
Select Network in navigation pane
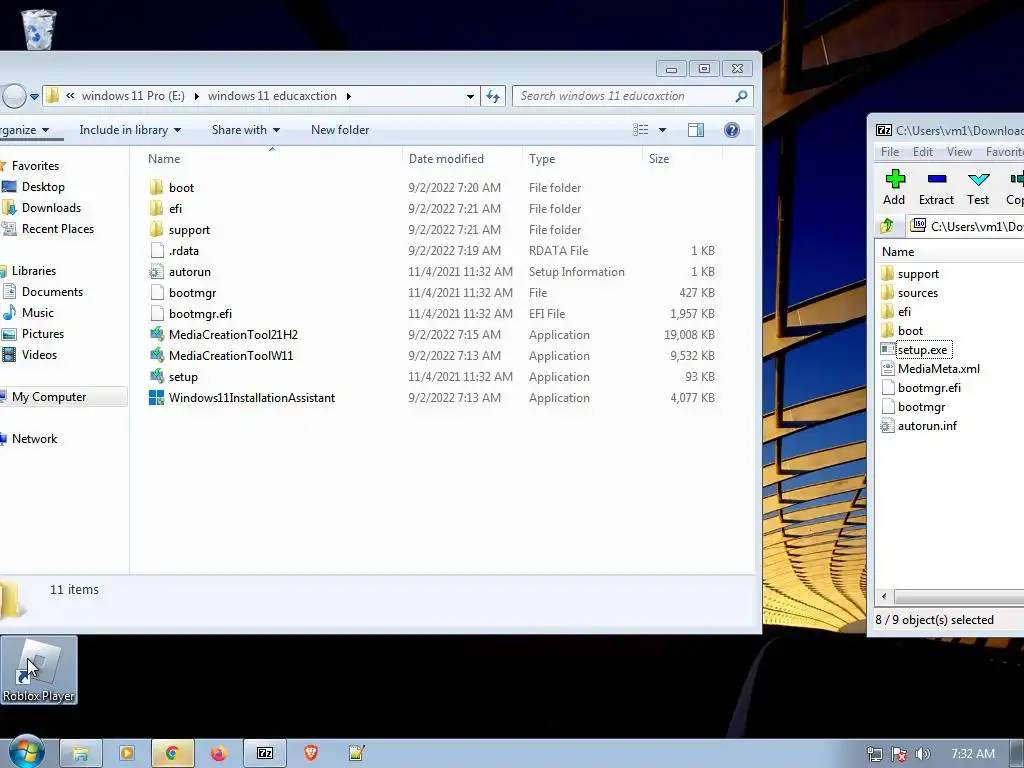point(34,439)
